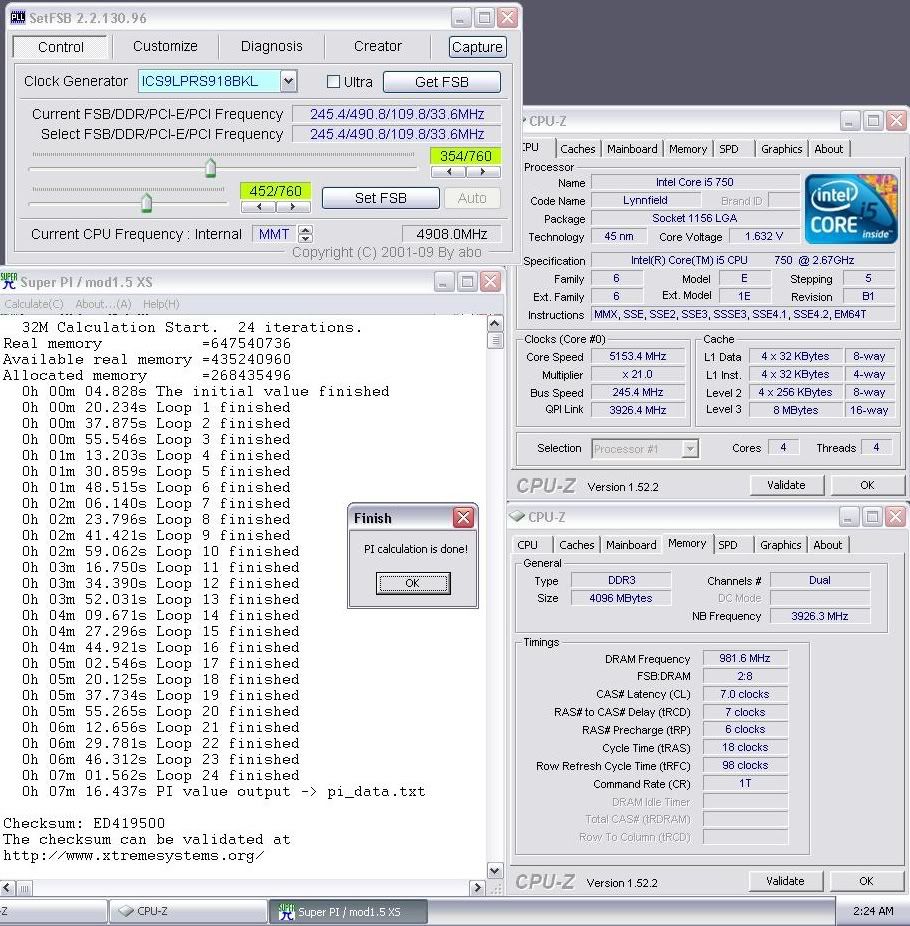This screenshot has width=910, height=926.
Task: Click the MMT frequency mode field
Action: [x=274, y=234]
